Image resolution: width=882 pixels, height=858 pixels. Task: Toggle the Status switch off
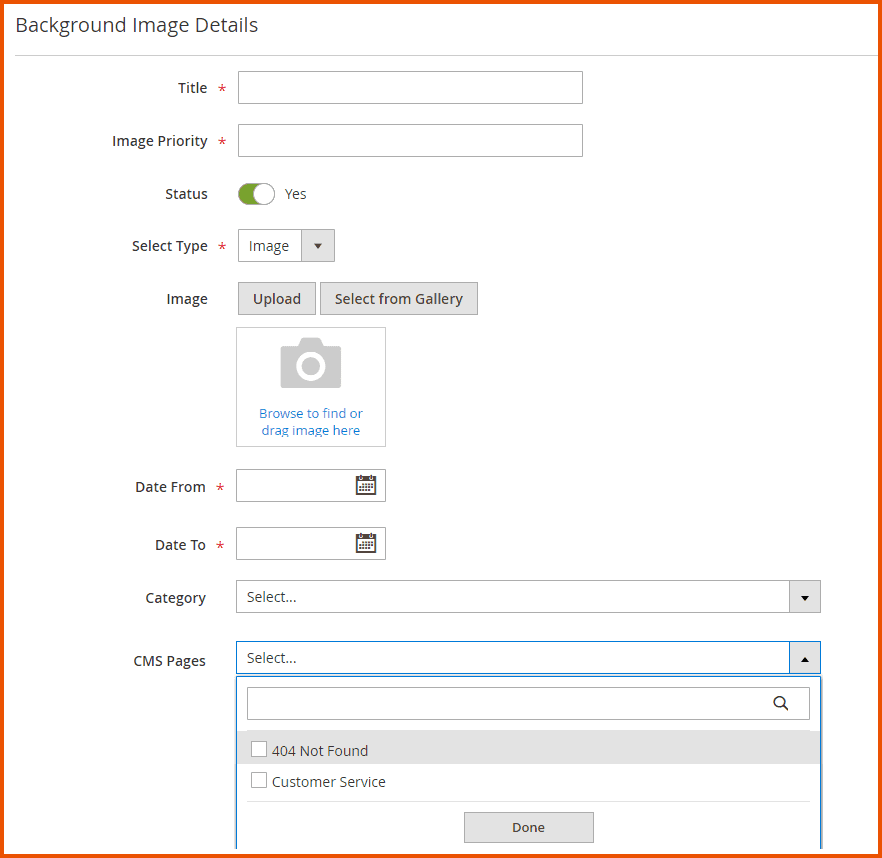pos(256,194)
